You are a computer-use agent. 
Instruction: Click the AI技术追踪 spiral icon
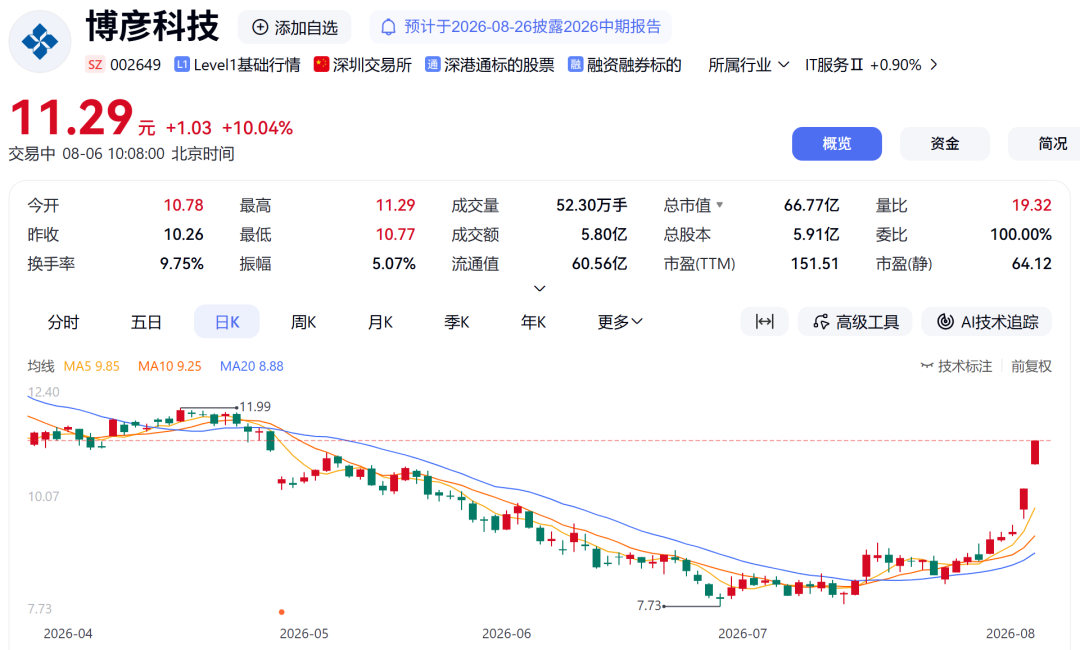[946, 322]
